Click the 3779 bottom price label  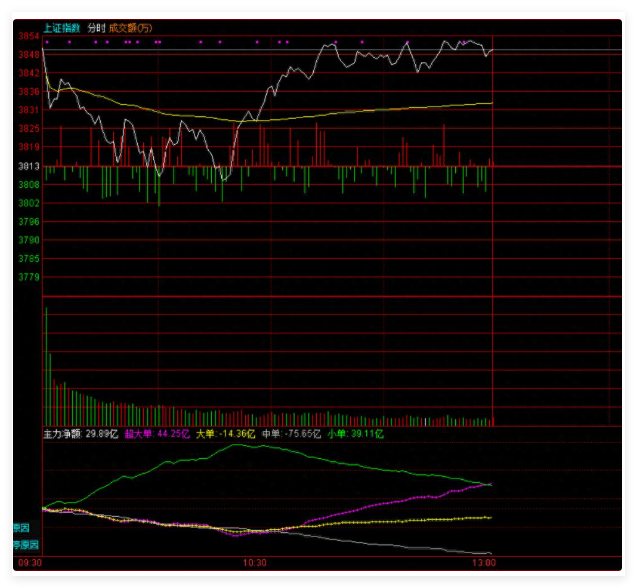pos(29,277)
